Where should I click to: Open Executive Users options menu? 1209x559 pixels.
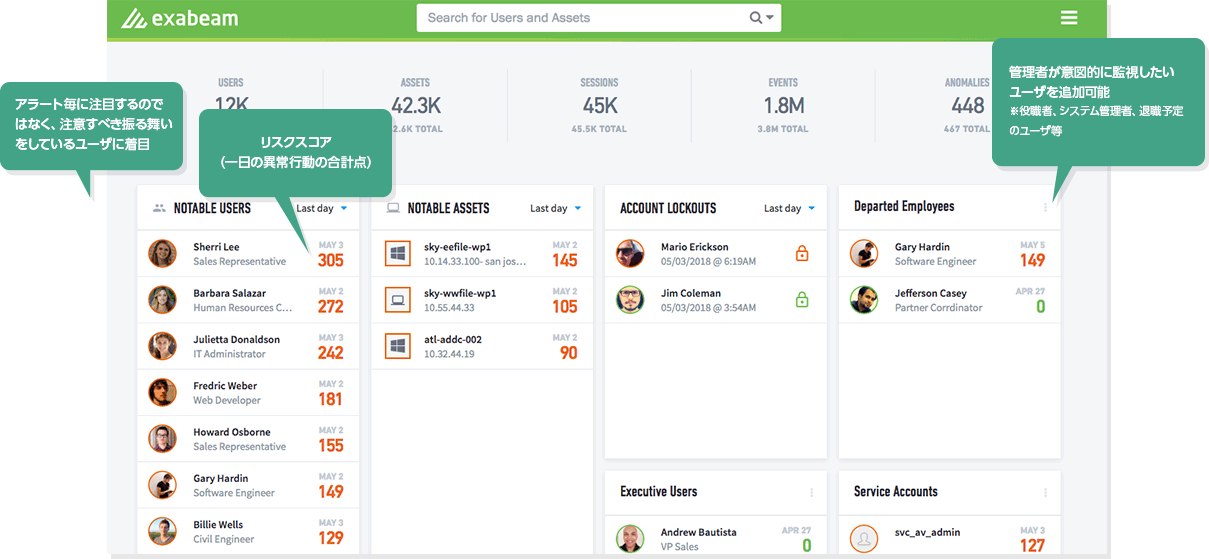811,493
